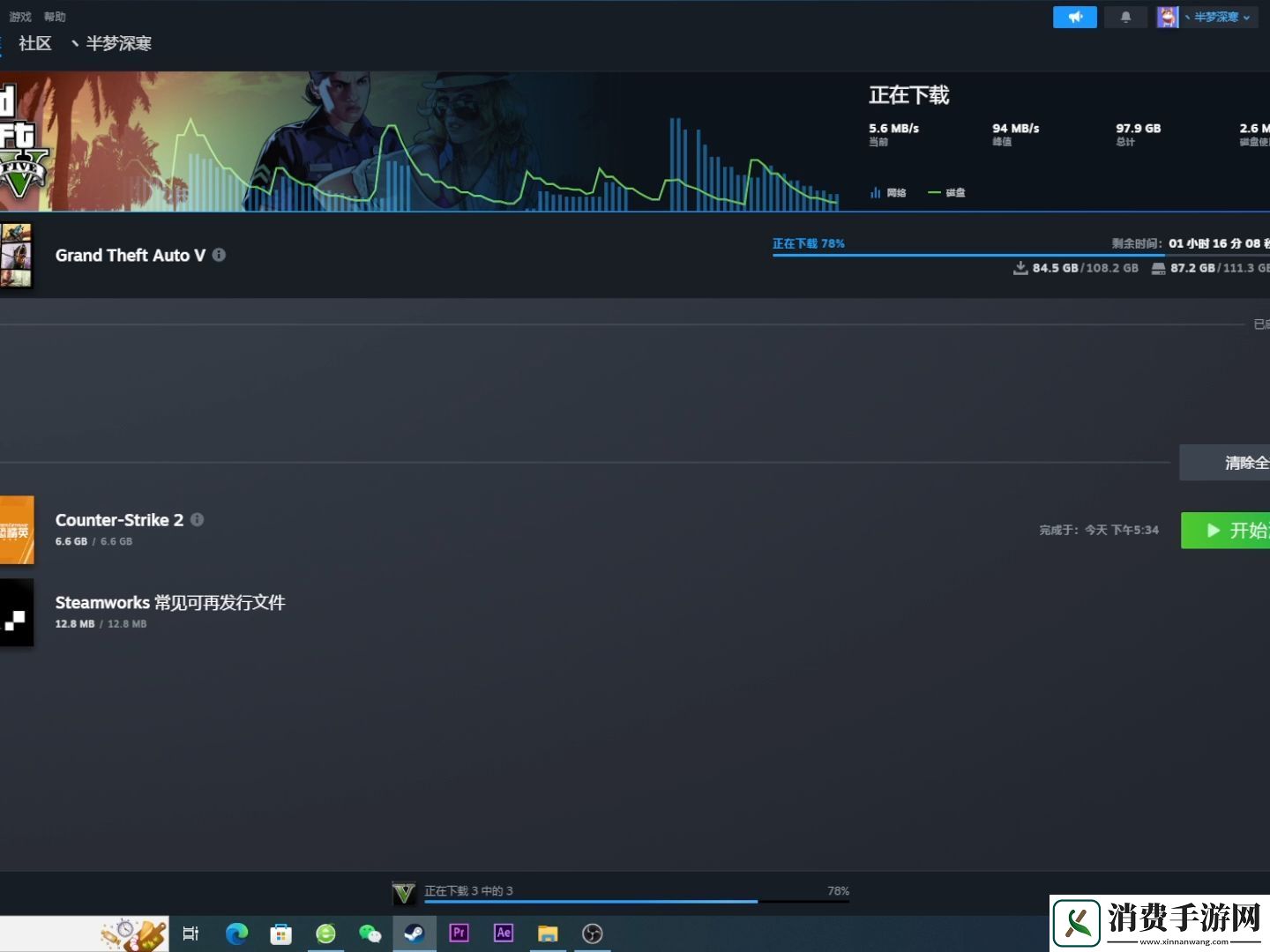This screenshot has height=952, width=1270.
Task: Open Adobe After Effects from the taskbar
Action: pos(504,933)
